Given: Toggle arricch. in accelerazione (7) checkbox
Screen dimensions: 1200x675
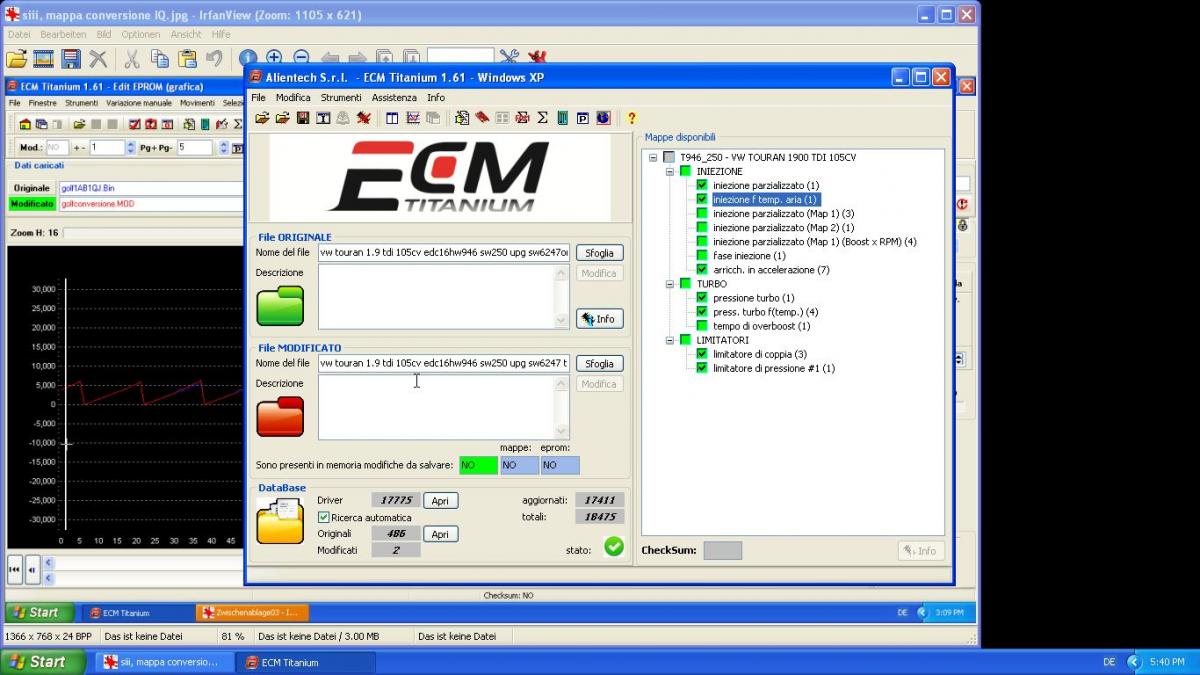Looking at the screenshot, I should coord(702,269).
